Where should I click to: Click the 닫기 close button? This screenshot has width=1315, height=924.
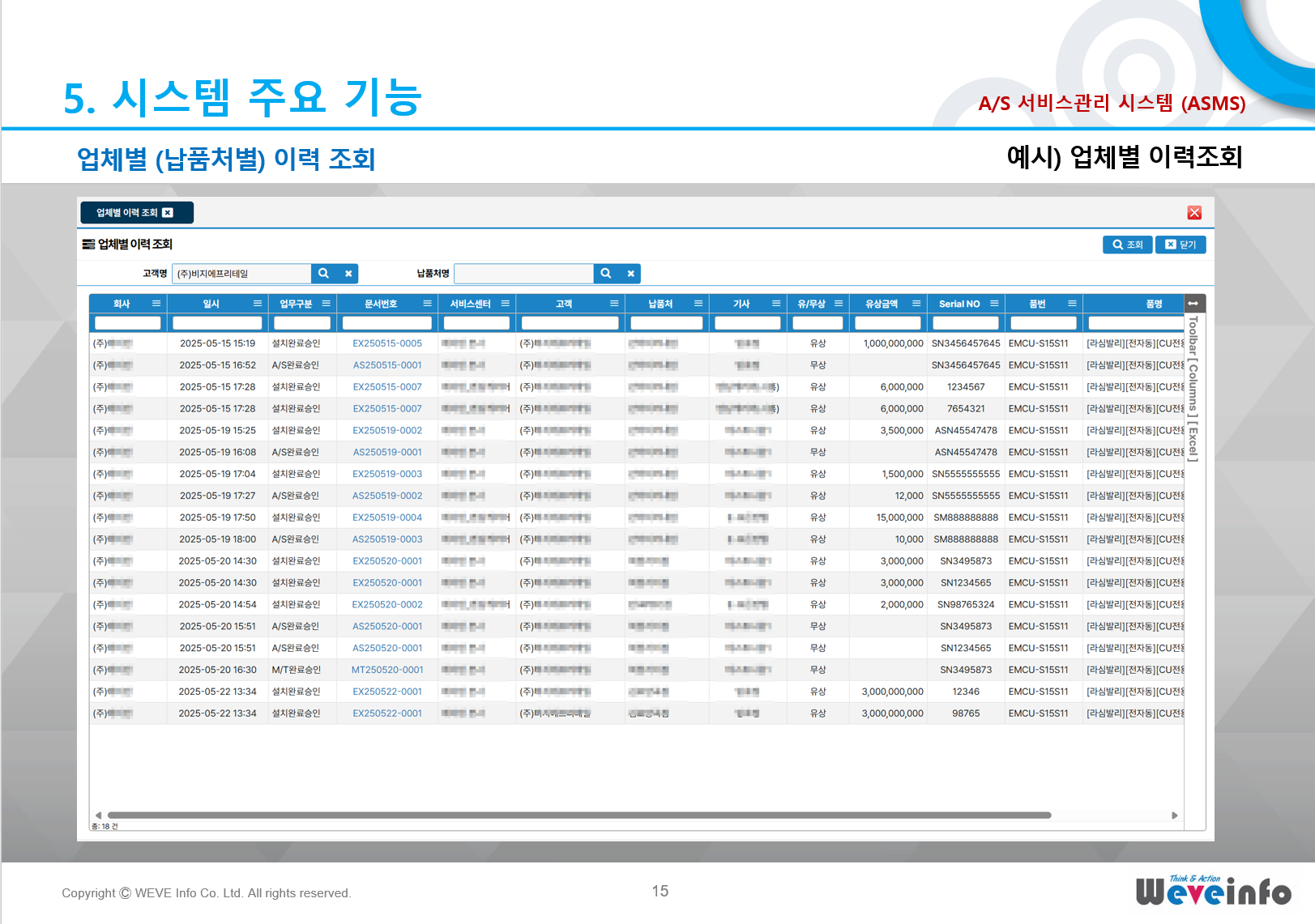pos(1180,245)
